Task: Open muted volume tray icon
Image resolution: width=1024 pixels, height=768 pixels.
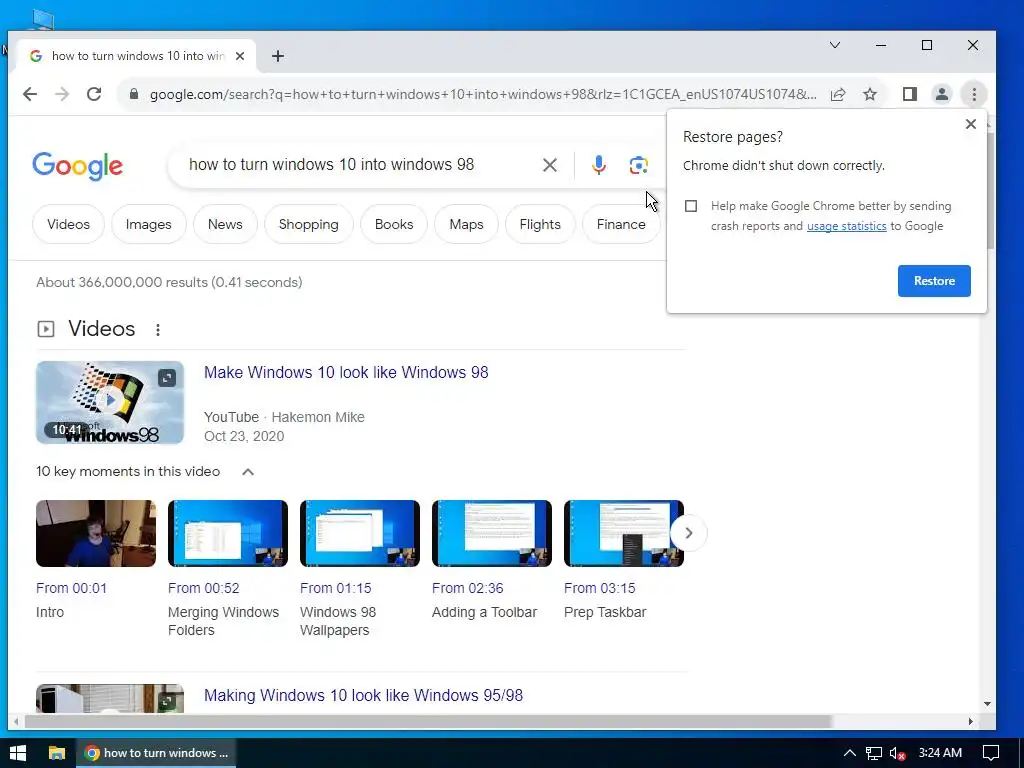Action: click(898, 753)
